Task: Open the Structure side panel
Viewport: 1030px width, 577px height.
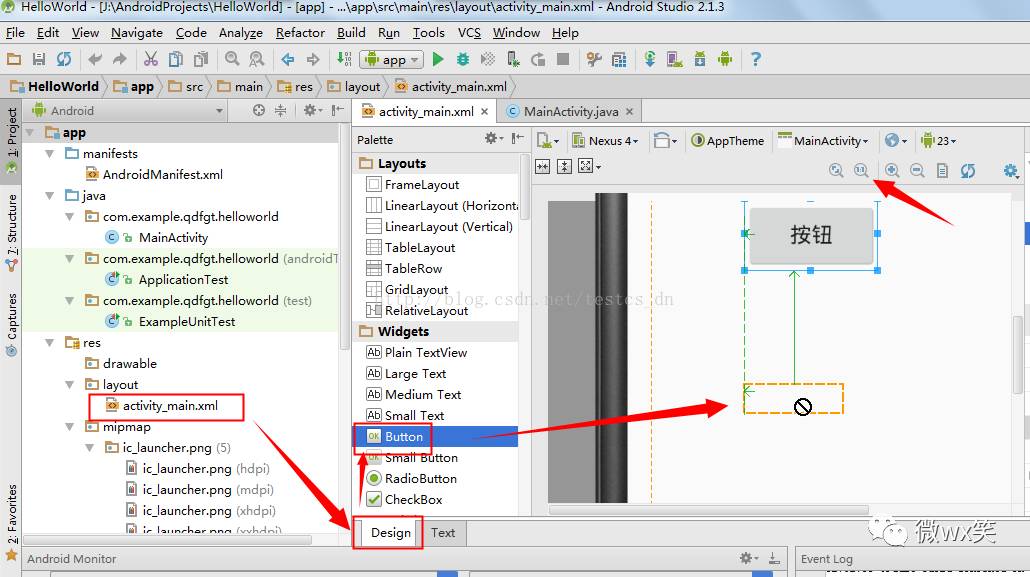Action: 11,231
